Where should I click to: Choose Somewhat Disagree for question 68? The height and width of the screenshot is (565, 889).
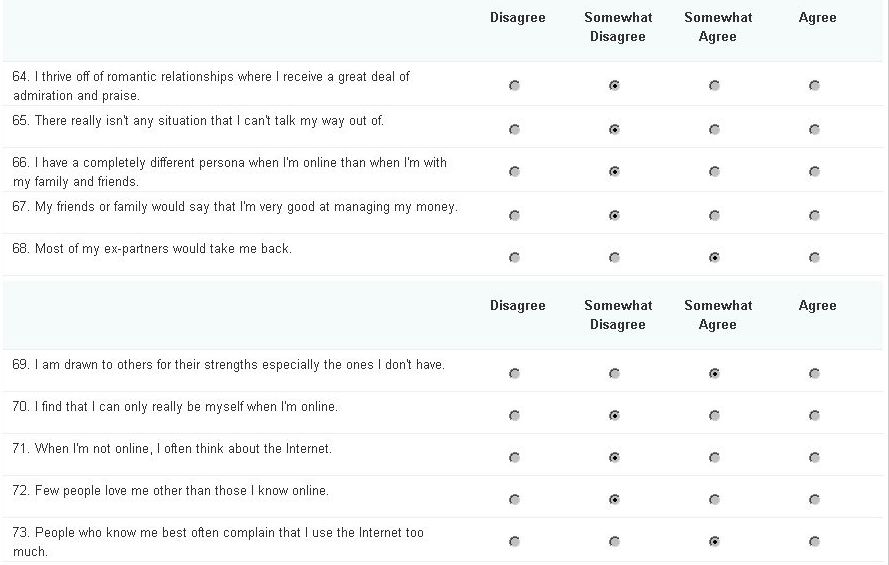point(614,258)
